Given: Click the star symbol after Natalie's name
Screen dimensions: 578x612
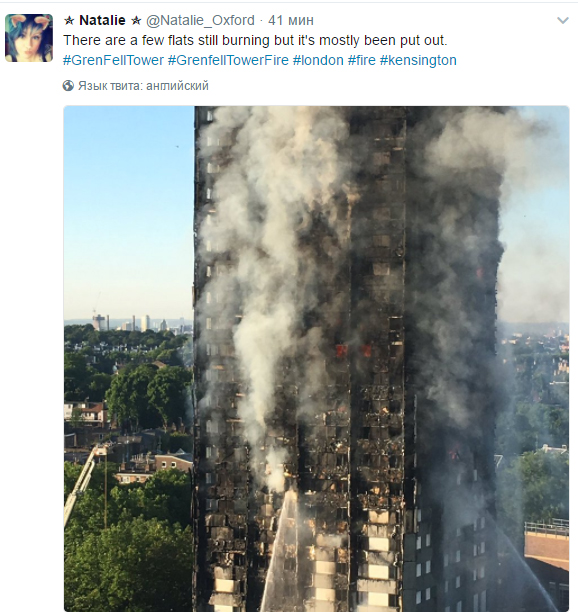Looking at the screenshot, I should (136, 21).
